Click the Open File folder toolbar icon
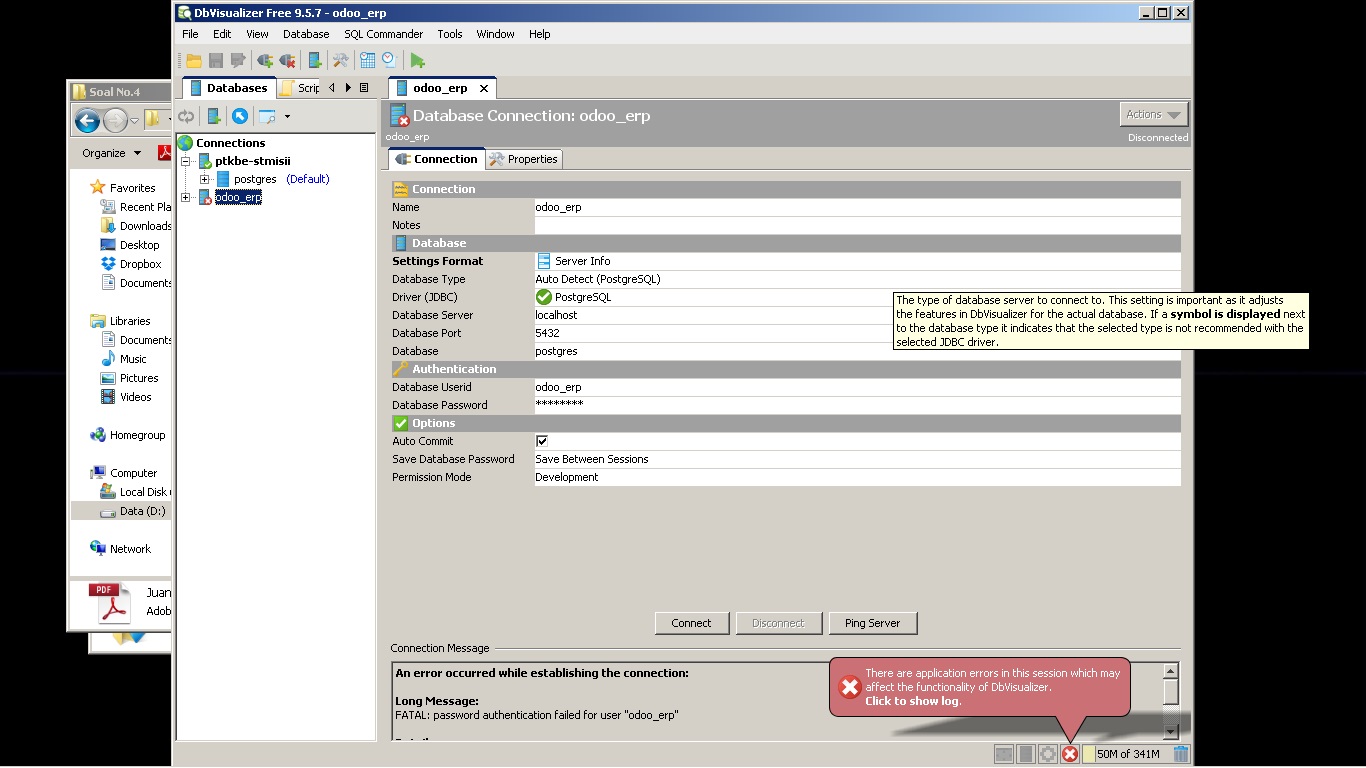This screenshot has height=768, width=1366. pyautogui.click(x=194, y=61)
